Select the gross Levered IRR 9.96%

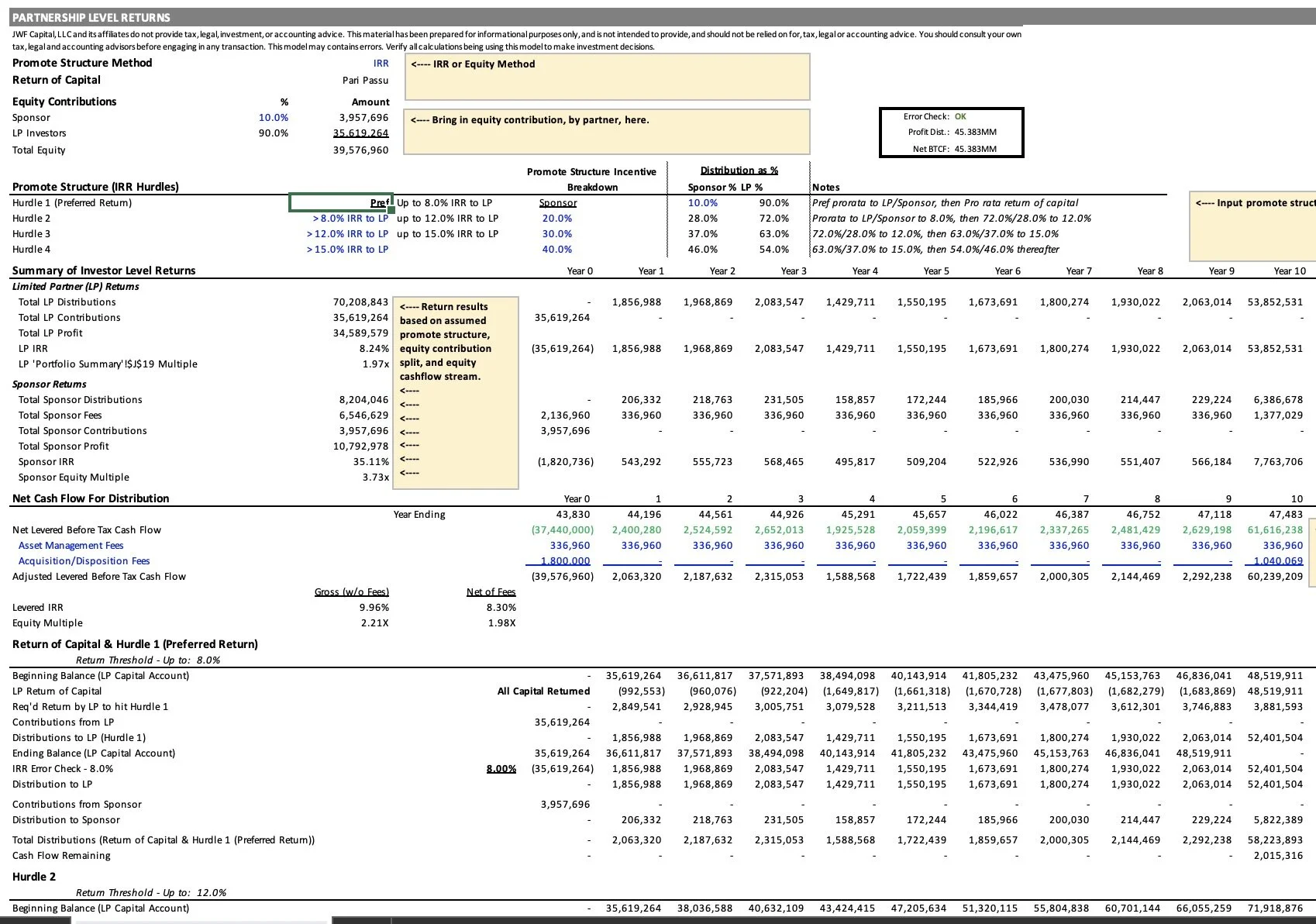tap(374, 608)
